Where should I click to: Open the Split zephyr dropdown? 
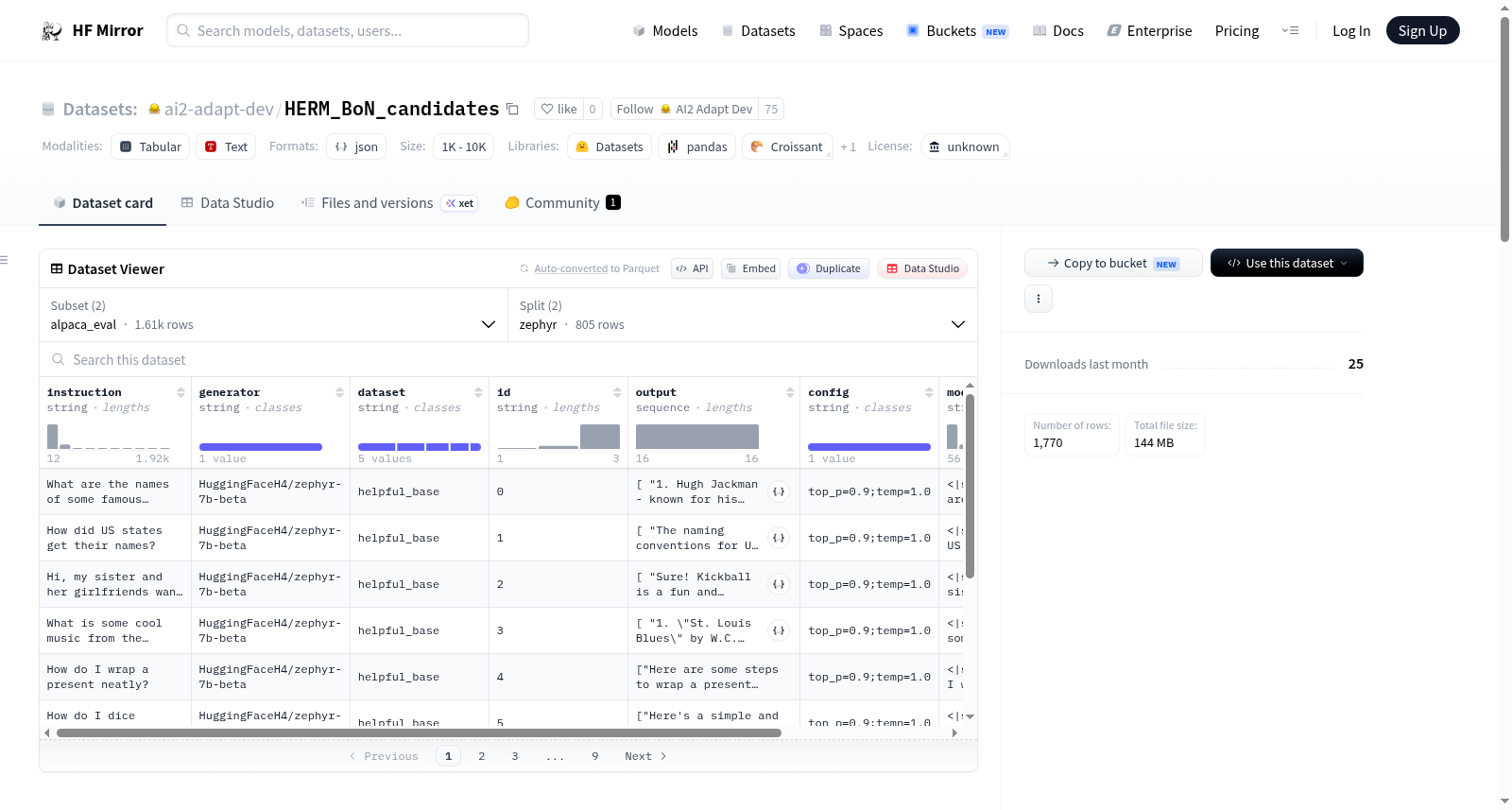click(x=742, y=315)
